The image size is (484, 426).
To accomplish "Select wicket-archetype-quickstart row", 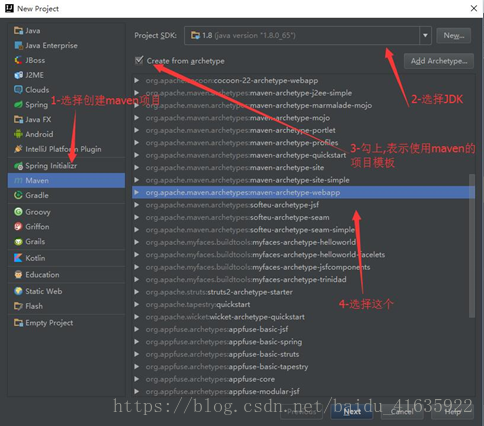I will [x=303, y=317].
